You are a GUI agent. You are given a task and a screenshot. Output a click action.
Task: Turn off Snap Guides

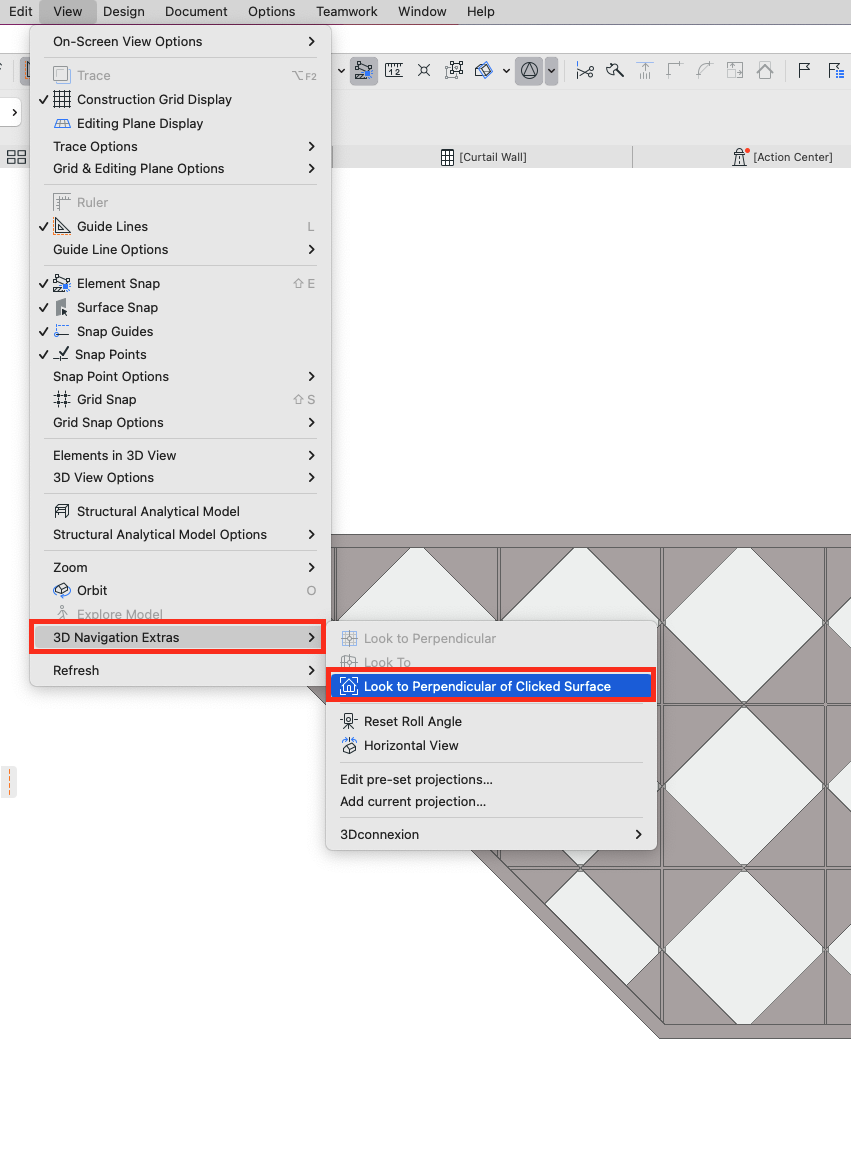point(114,331)
